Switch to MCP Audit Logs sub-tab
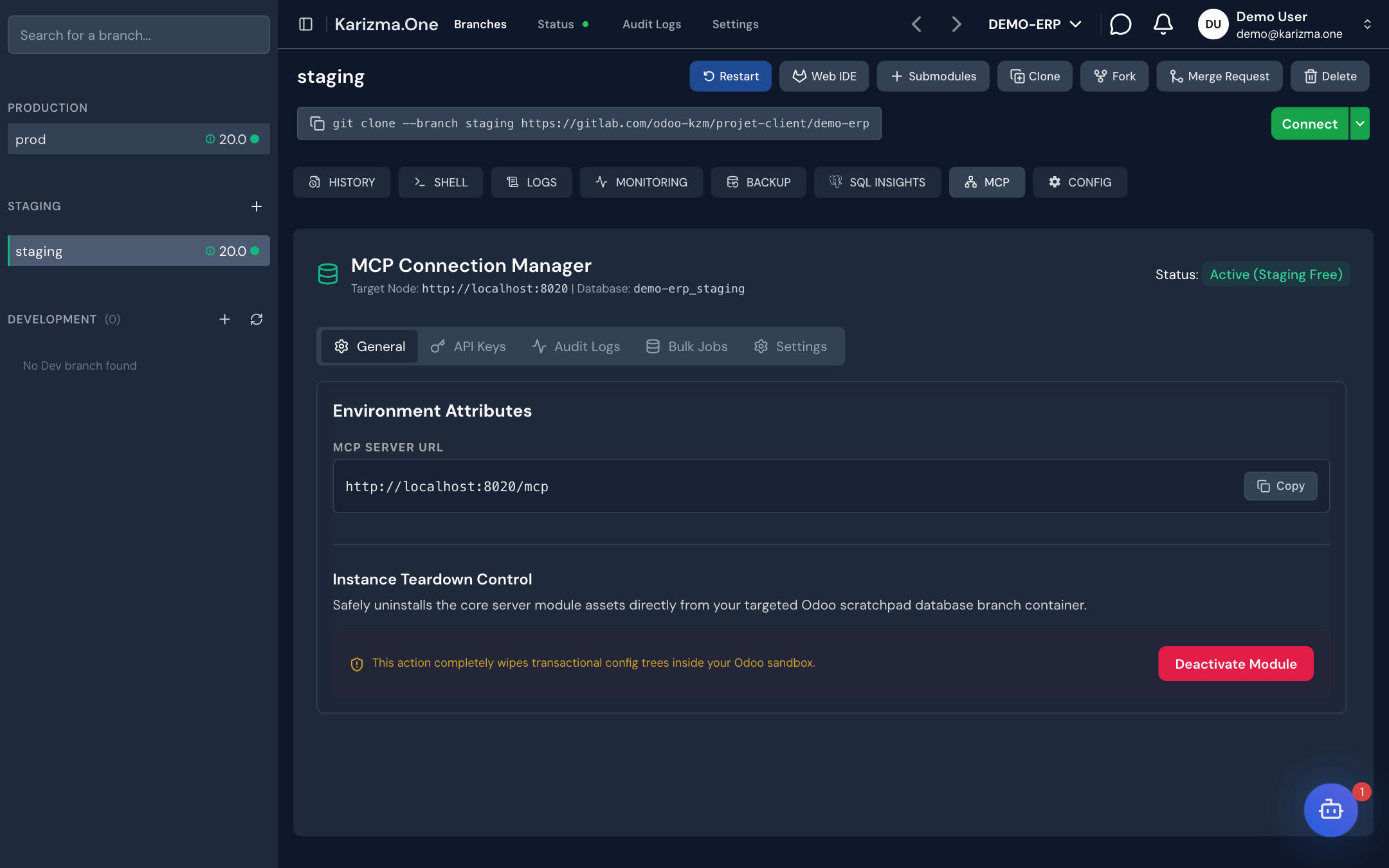 pos(576,347)
